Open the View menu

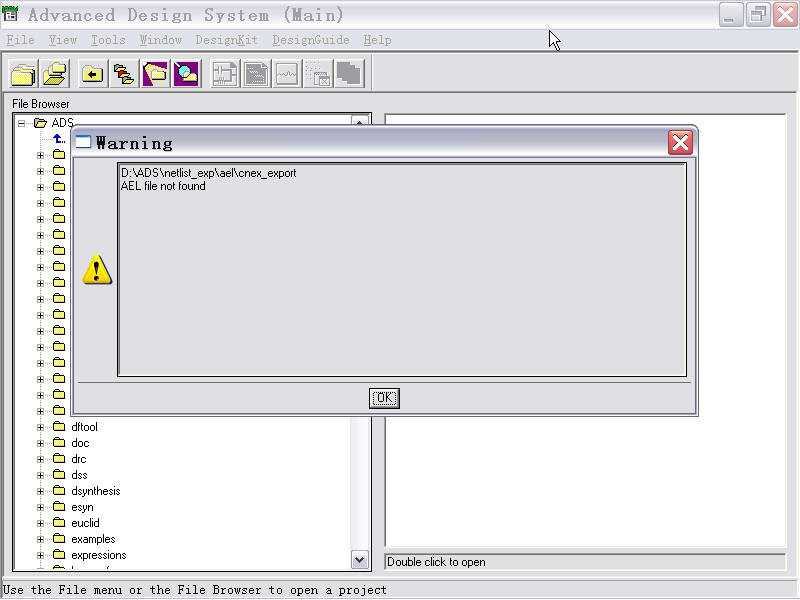click(x=63, y=40)
